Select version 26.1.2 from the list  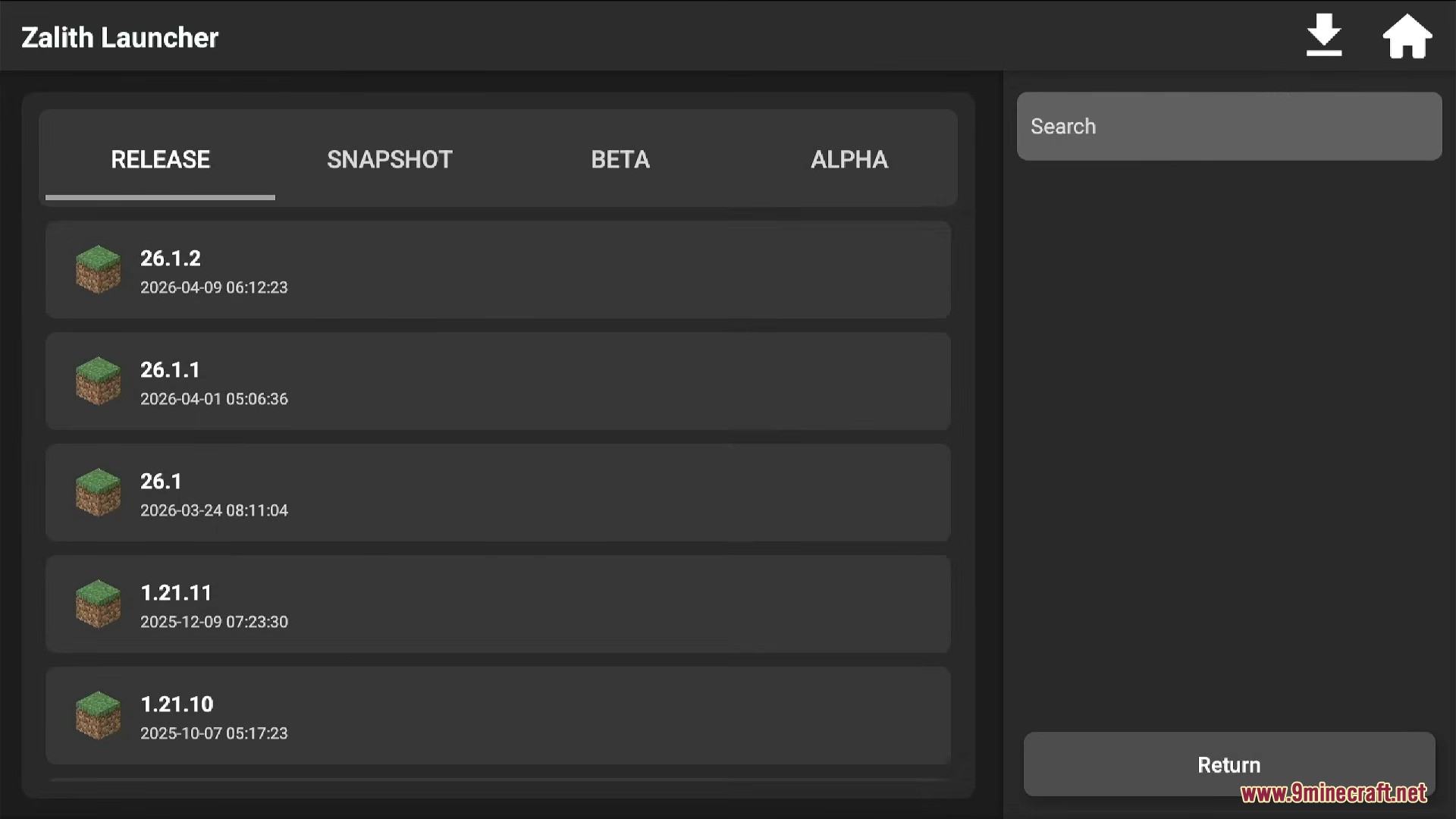(497, 269)
